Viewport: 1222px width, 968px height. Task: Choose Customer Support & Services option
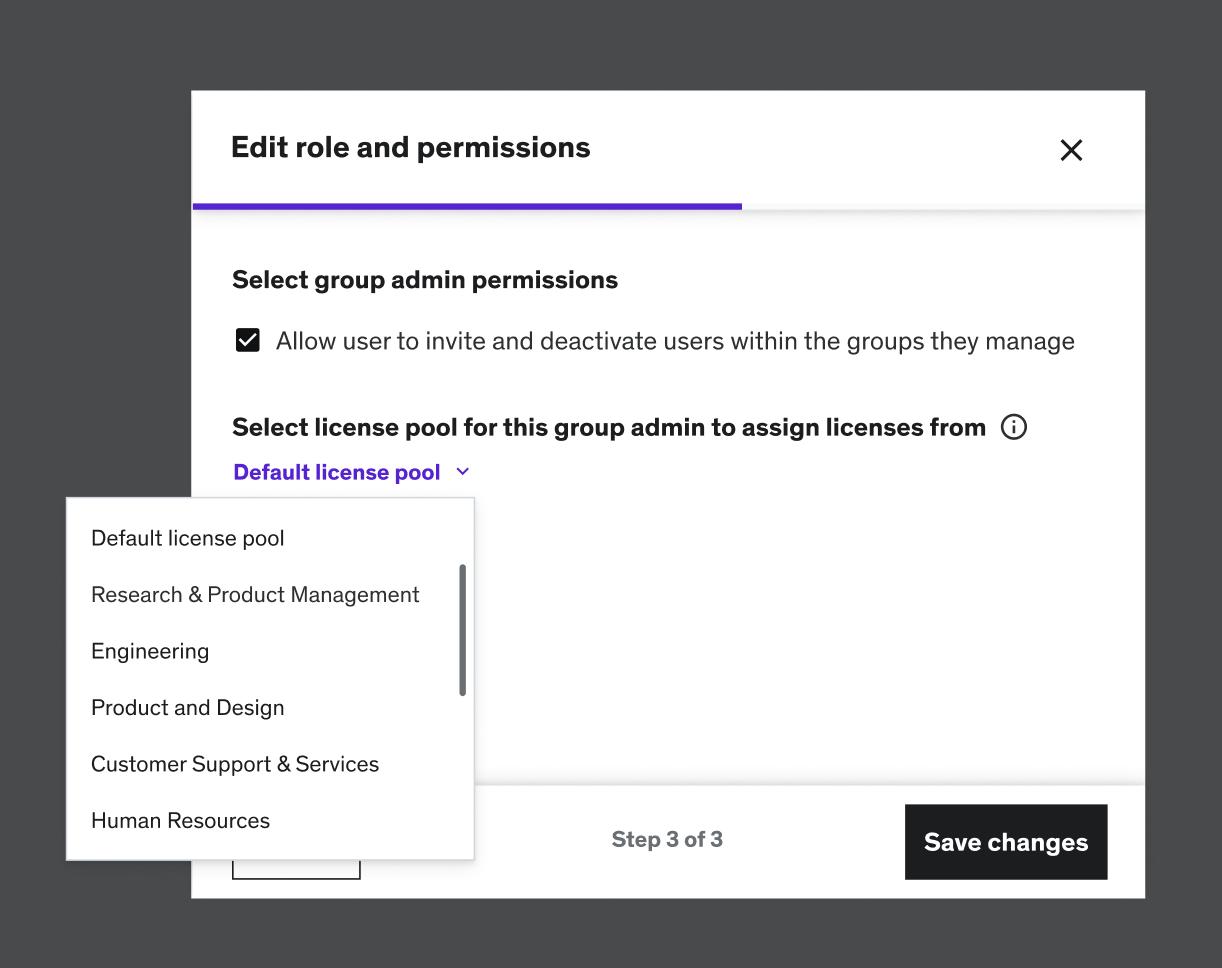coord(235,764)
